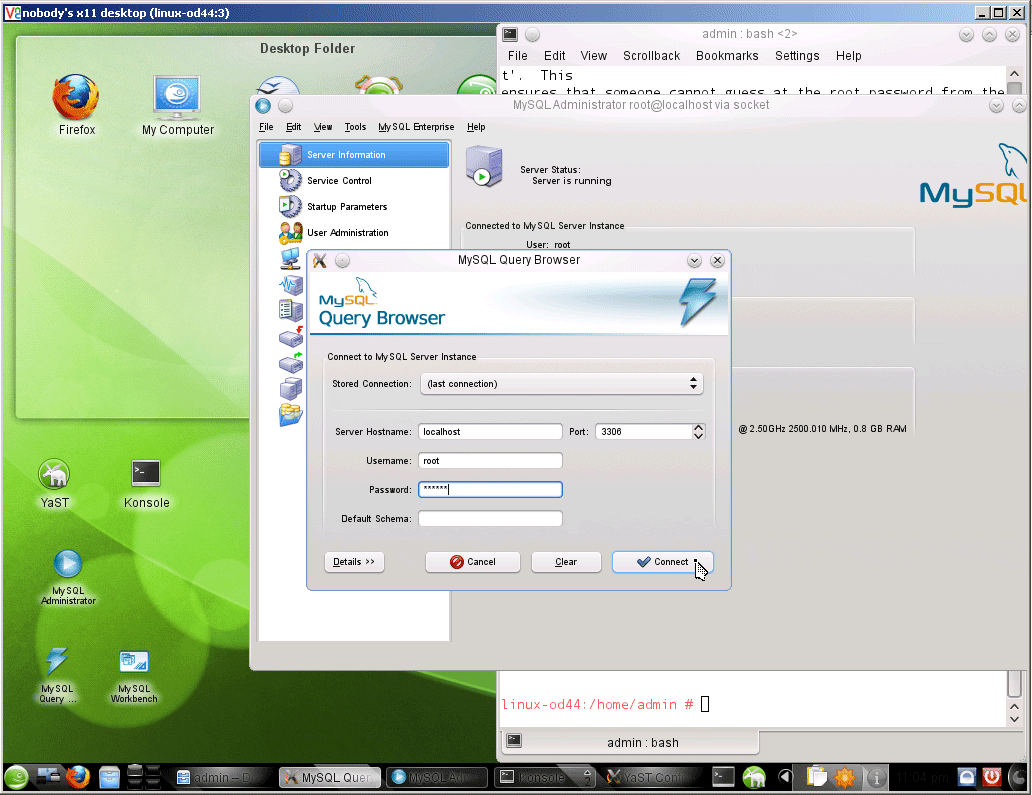
Task: Click the Clear button
Action: (x=566, y=562)
